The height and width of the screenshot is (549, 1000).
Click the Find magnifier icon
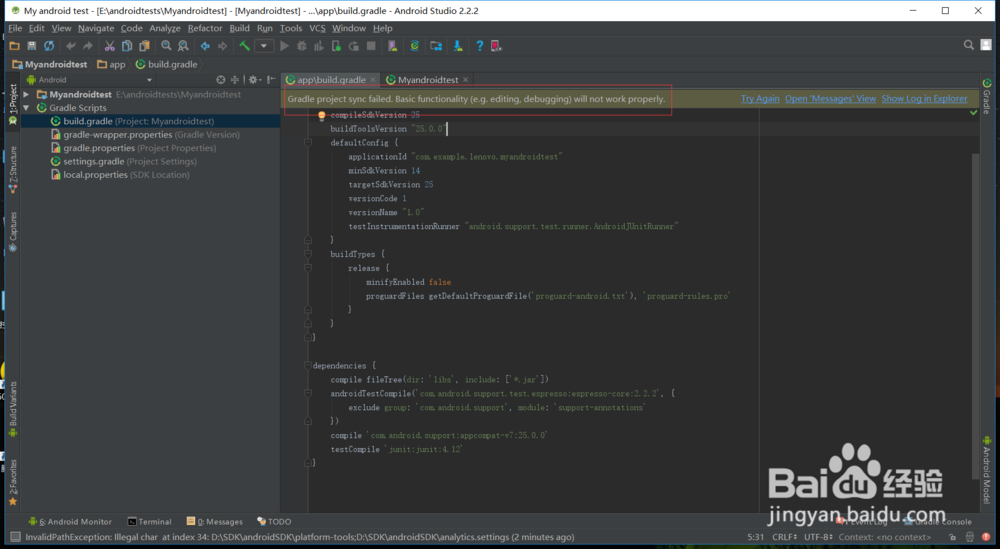166,46
